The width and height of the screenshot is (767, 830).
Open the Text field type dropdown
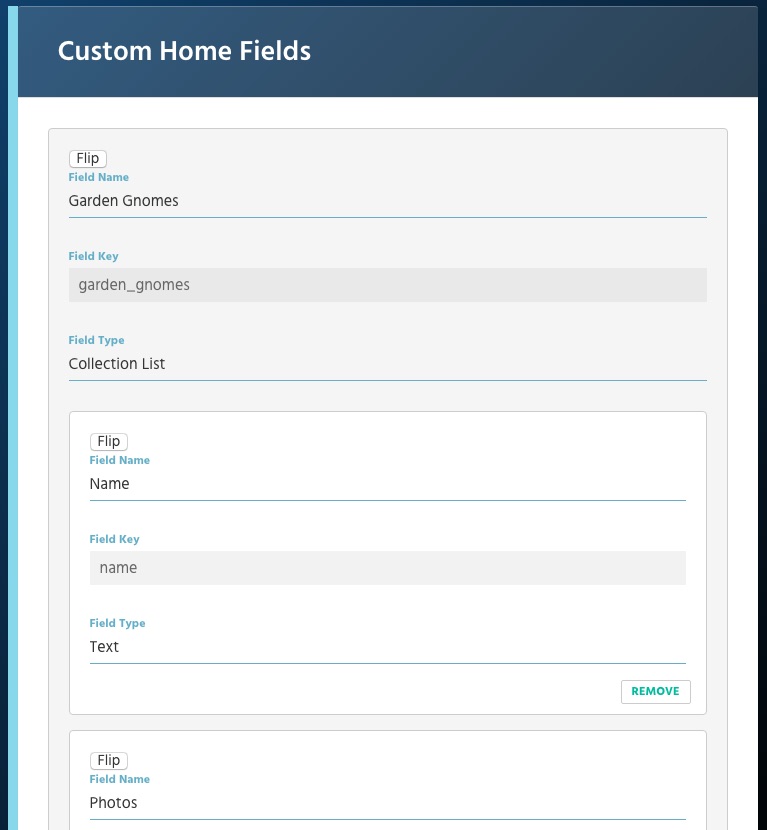387,647
